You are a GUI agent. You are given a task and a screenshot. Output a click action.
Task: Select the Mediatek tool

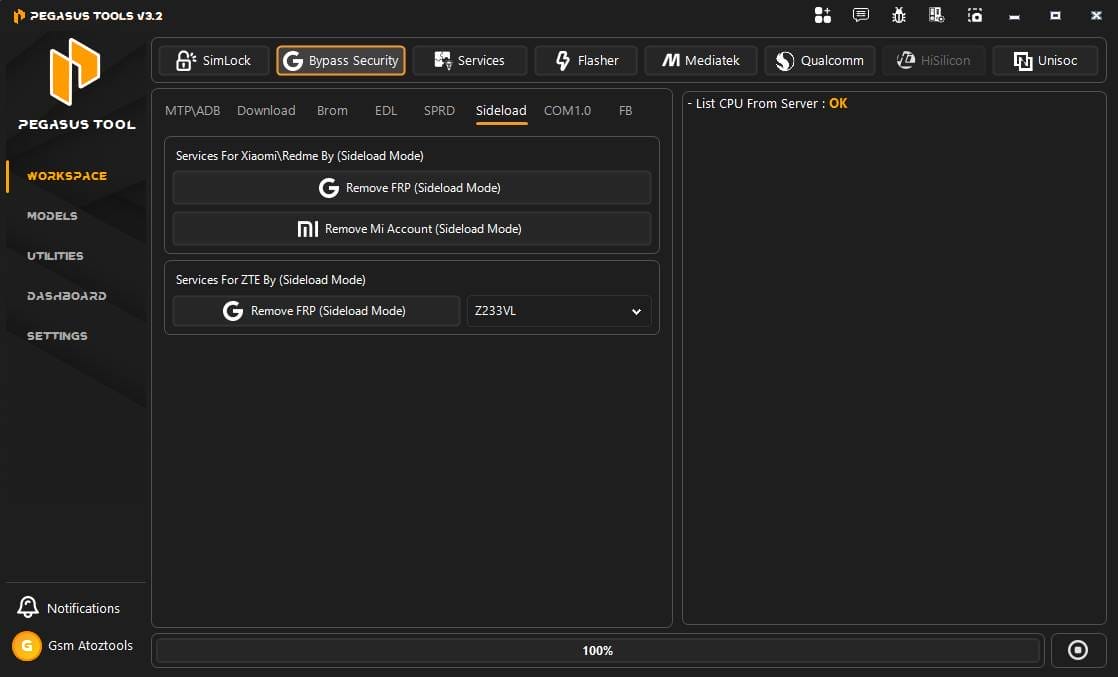700,60
